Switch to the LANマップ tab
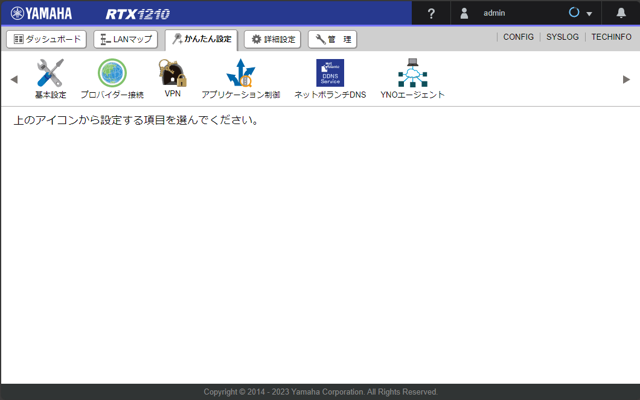Screen dimensions: 640x400 click(126, 39)
